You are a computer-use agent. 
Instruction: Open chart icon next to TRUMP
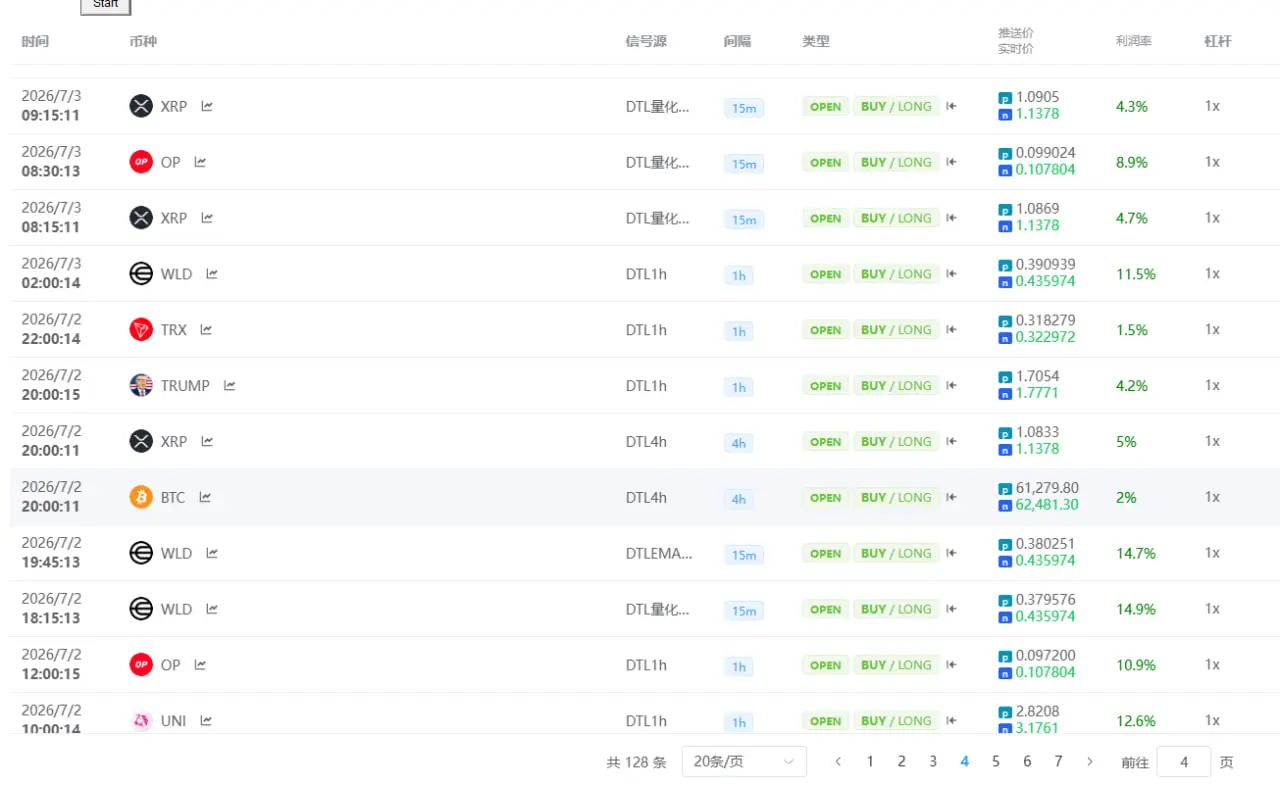click(229, 386)
